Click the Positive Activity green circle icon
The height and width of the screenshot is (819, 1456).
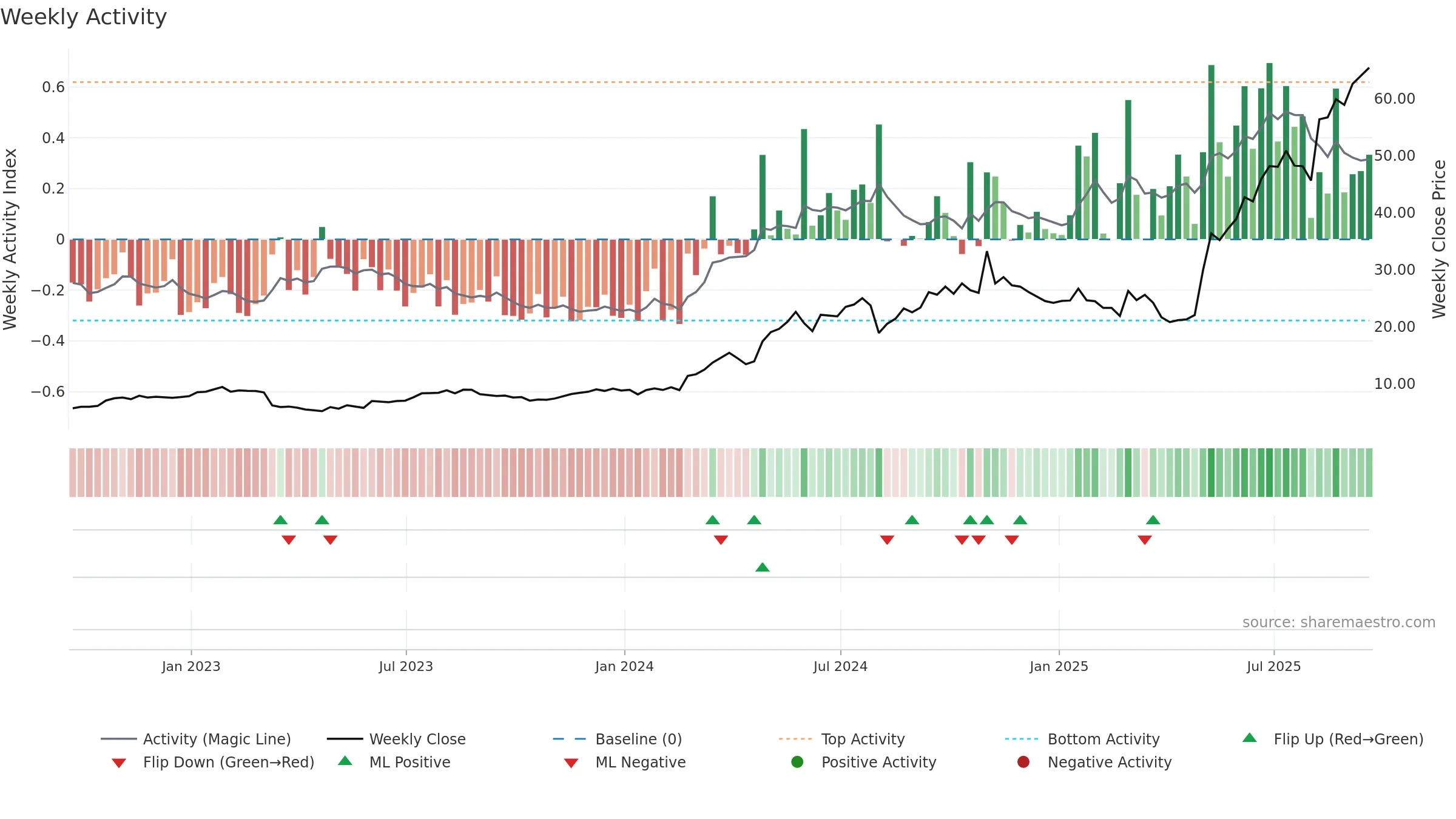[x=797, y=761]
